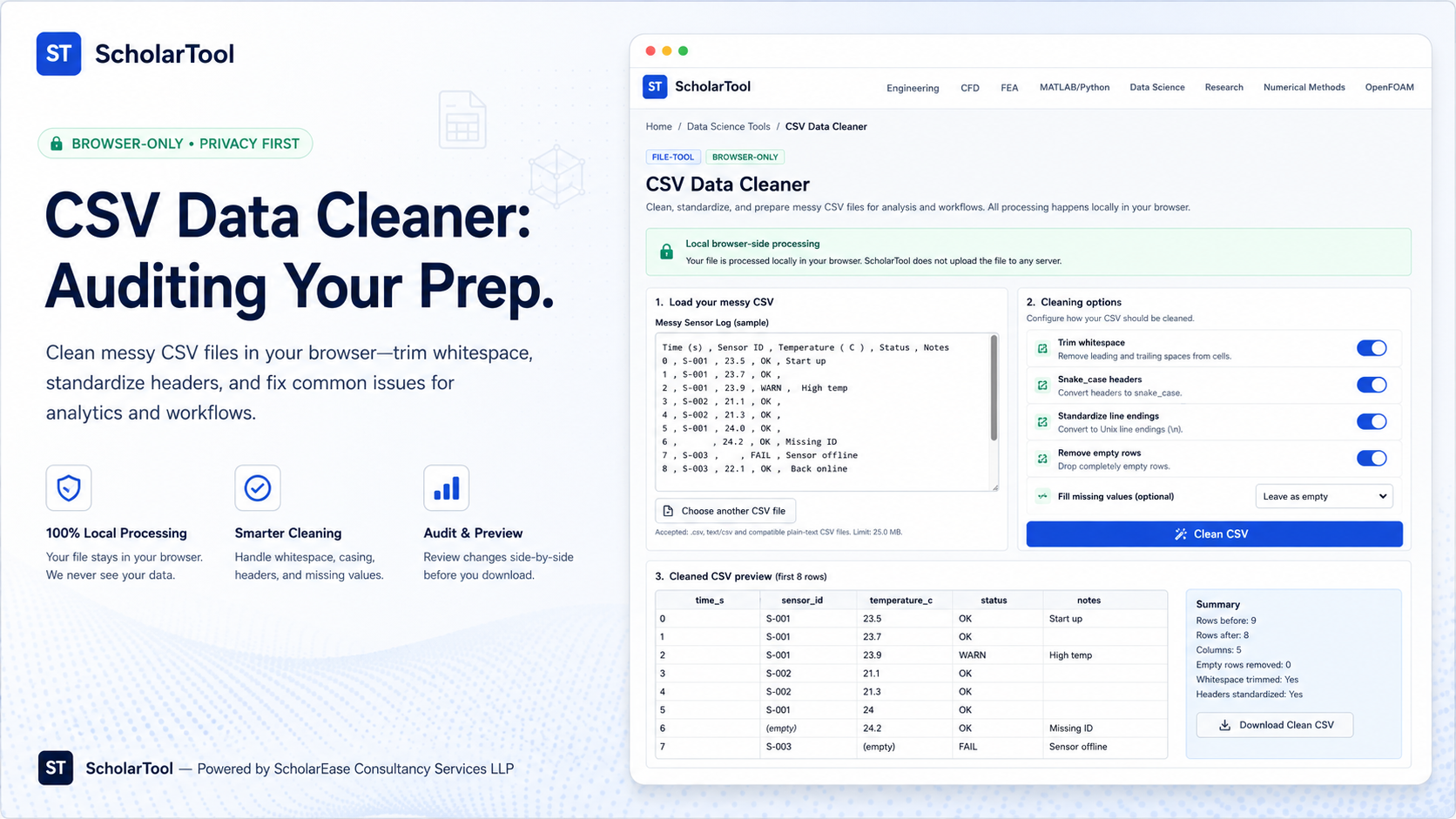Click the CSV text area scrollbar

click(994, 388)
